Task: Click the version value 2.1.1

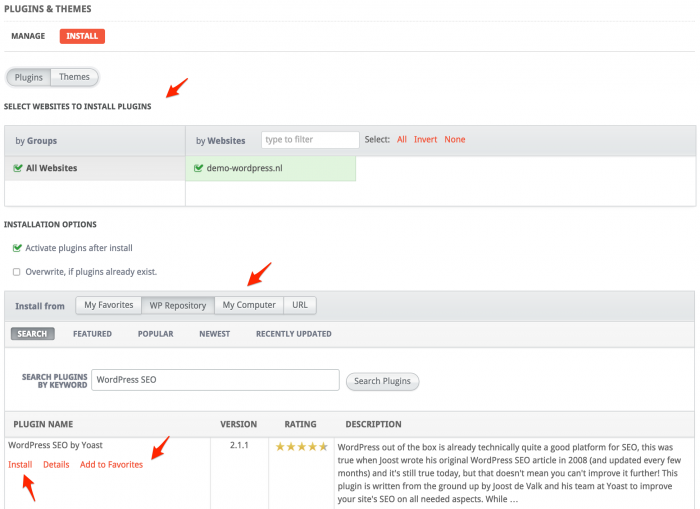Action: click(x=239, y=445)
